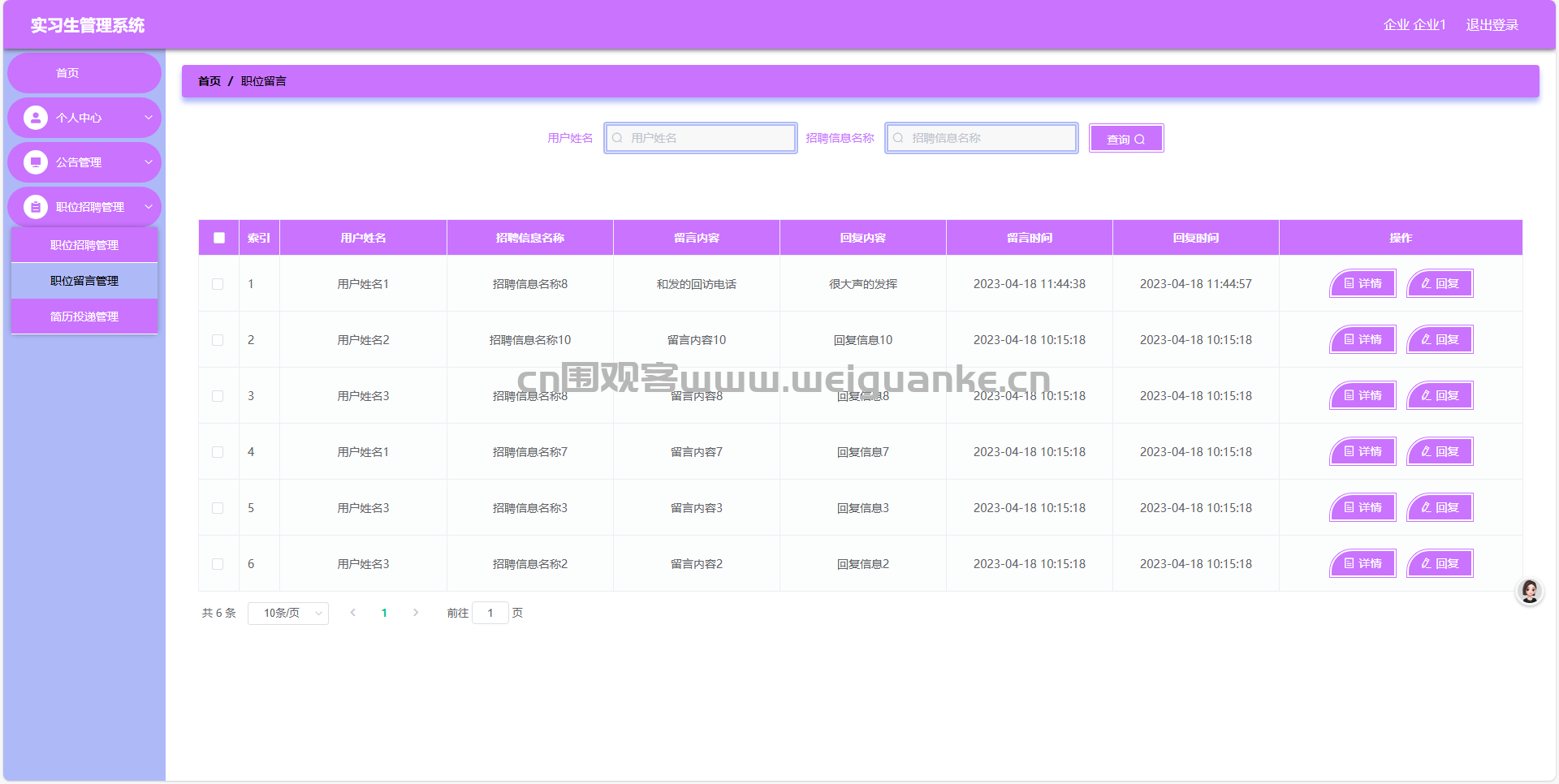Select 职位招聘管理 submenu entry
Viewport: 1559px width, 784px height.
coord(84,244)
